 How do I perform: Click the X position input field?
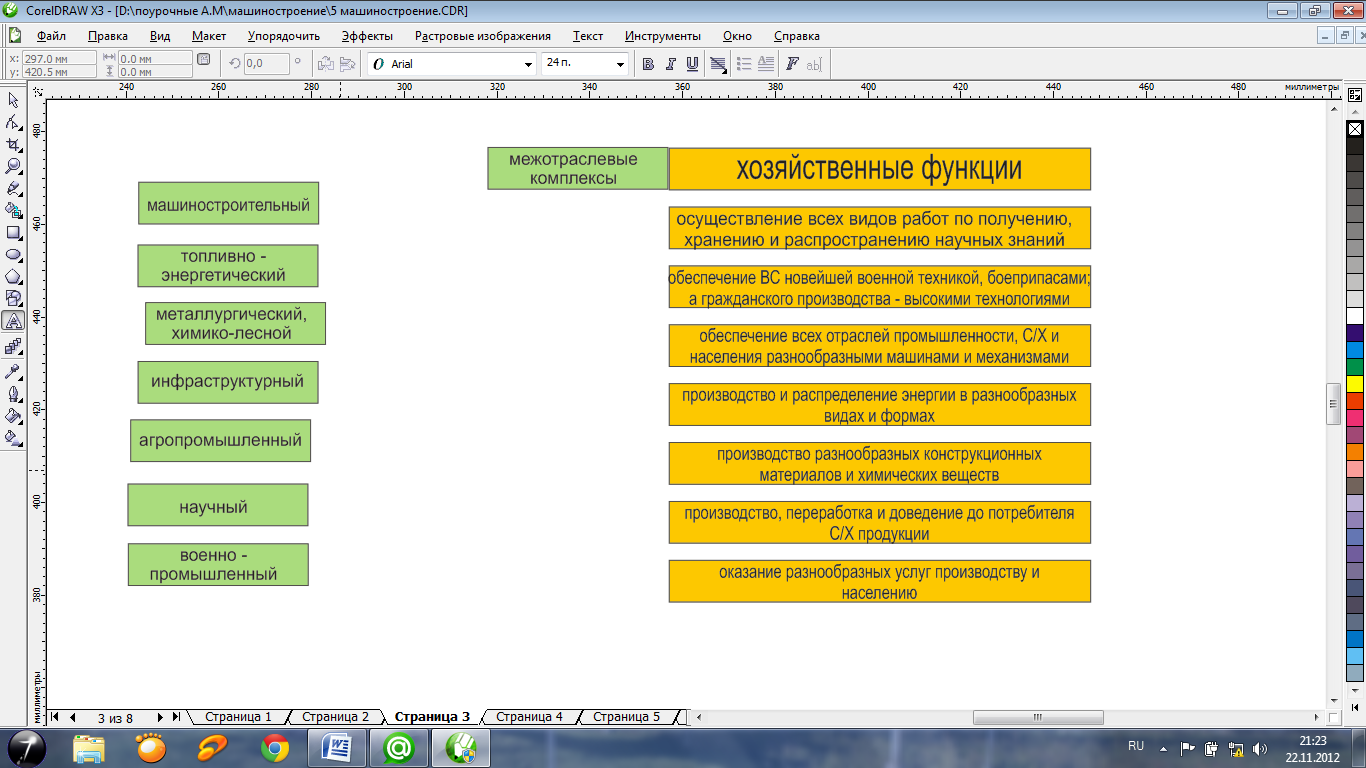click(x=59, y=58)
